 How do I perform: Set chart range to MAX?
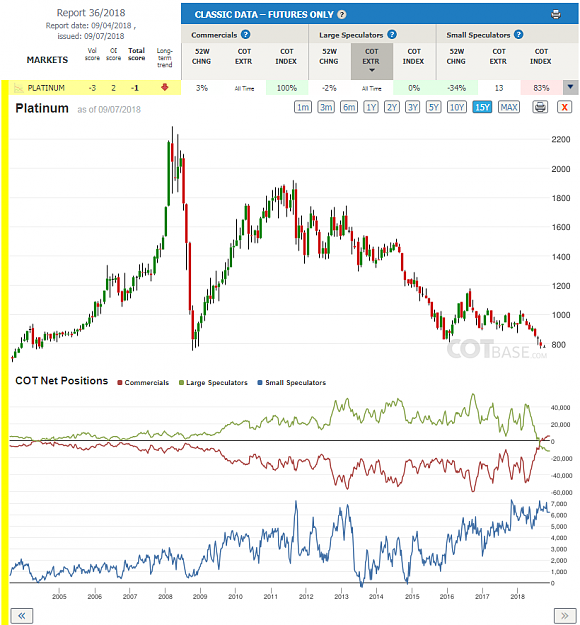coord(509,107)
